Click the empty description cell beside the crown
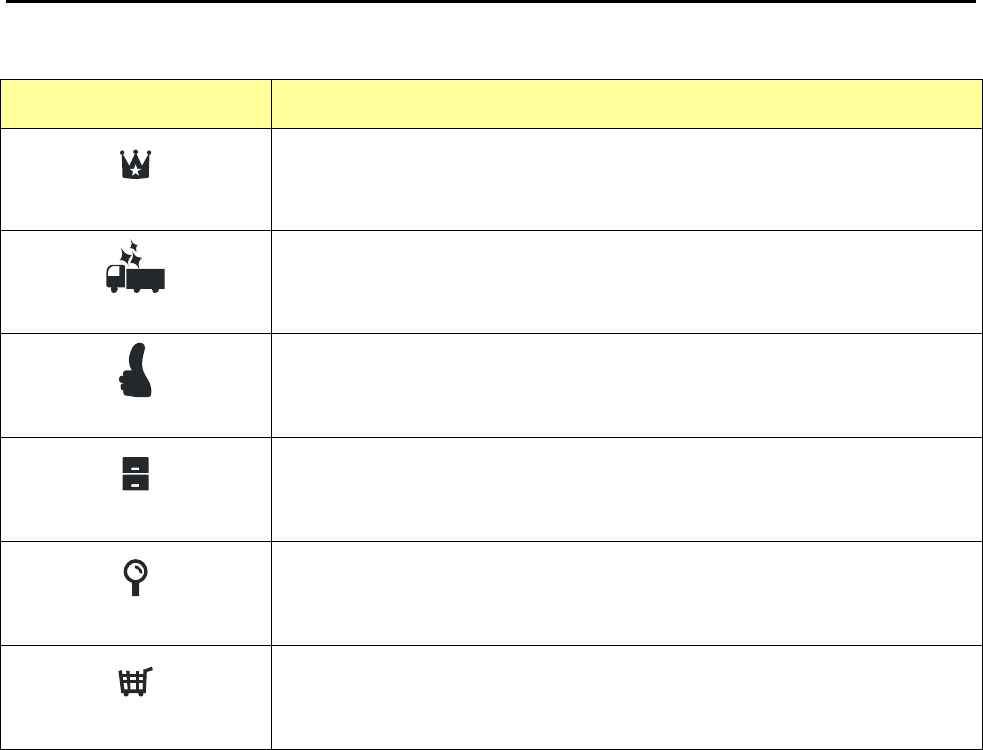The image size is (983, 750). pos(626,179)
